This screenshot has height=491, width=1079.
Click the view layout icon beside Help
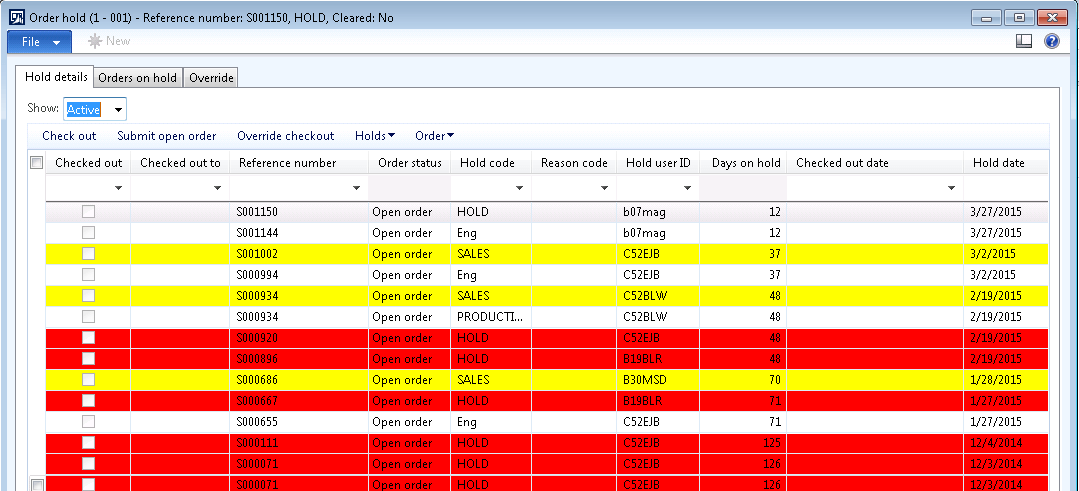pos(1023,41)
